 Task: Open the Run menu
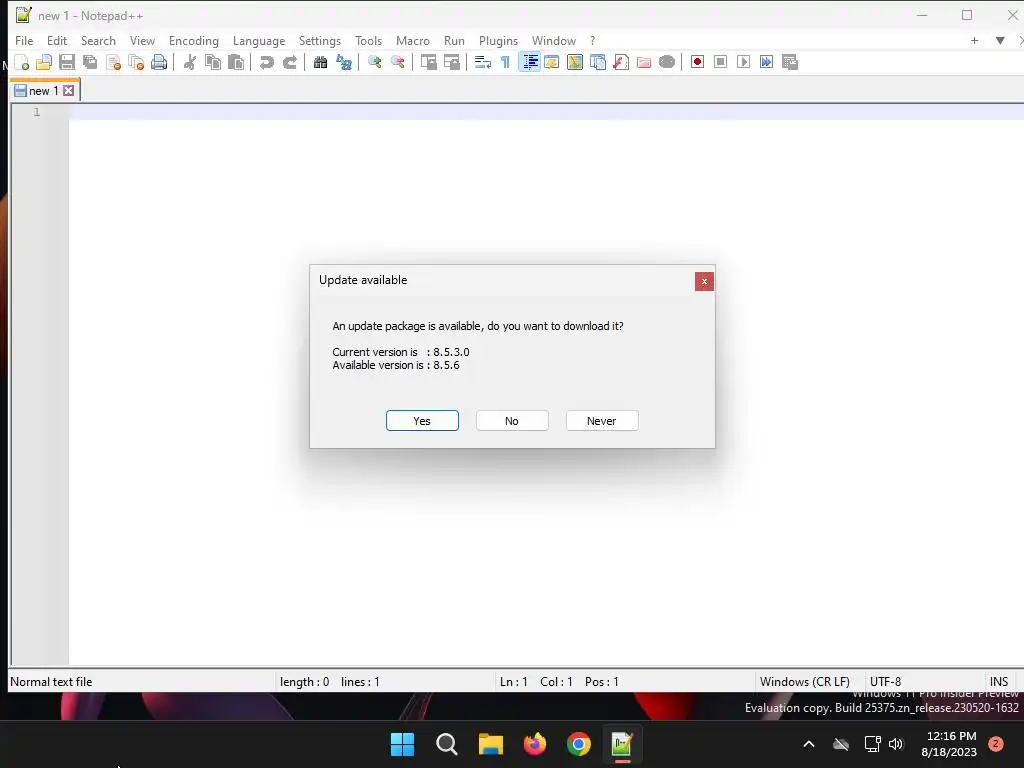coord(454,40)
